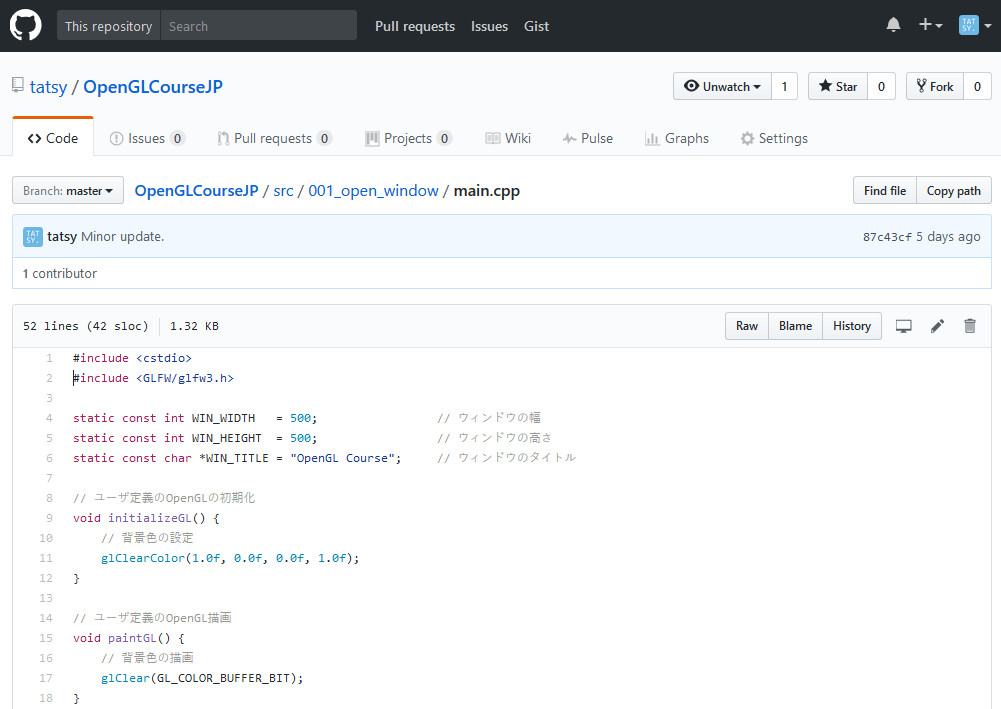Open the Branch: master dropdown
The height and width of the screenshot is (709, 1001).
click(x=68, y=191)
